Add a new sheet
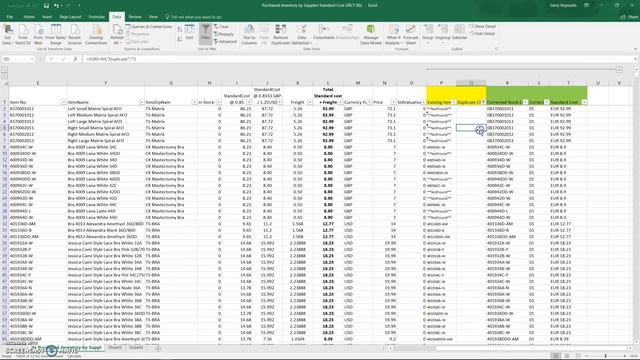Screen dimensions: 640x360 [x=158, y=348]
